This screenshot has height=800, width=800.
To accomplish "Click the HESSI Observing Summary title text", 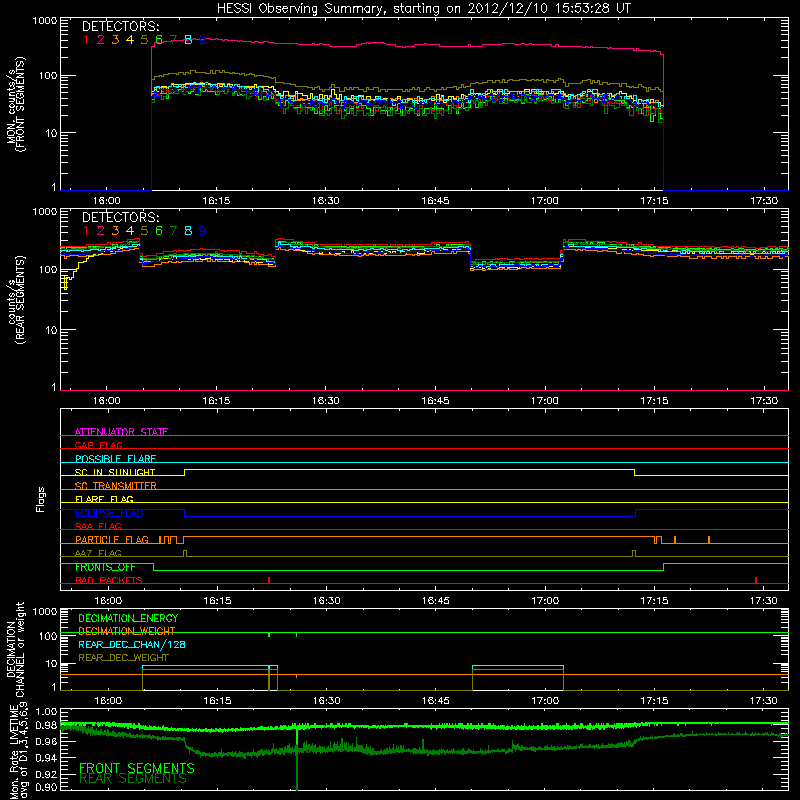I will point(424,9).
